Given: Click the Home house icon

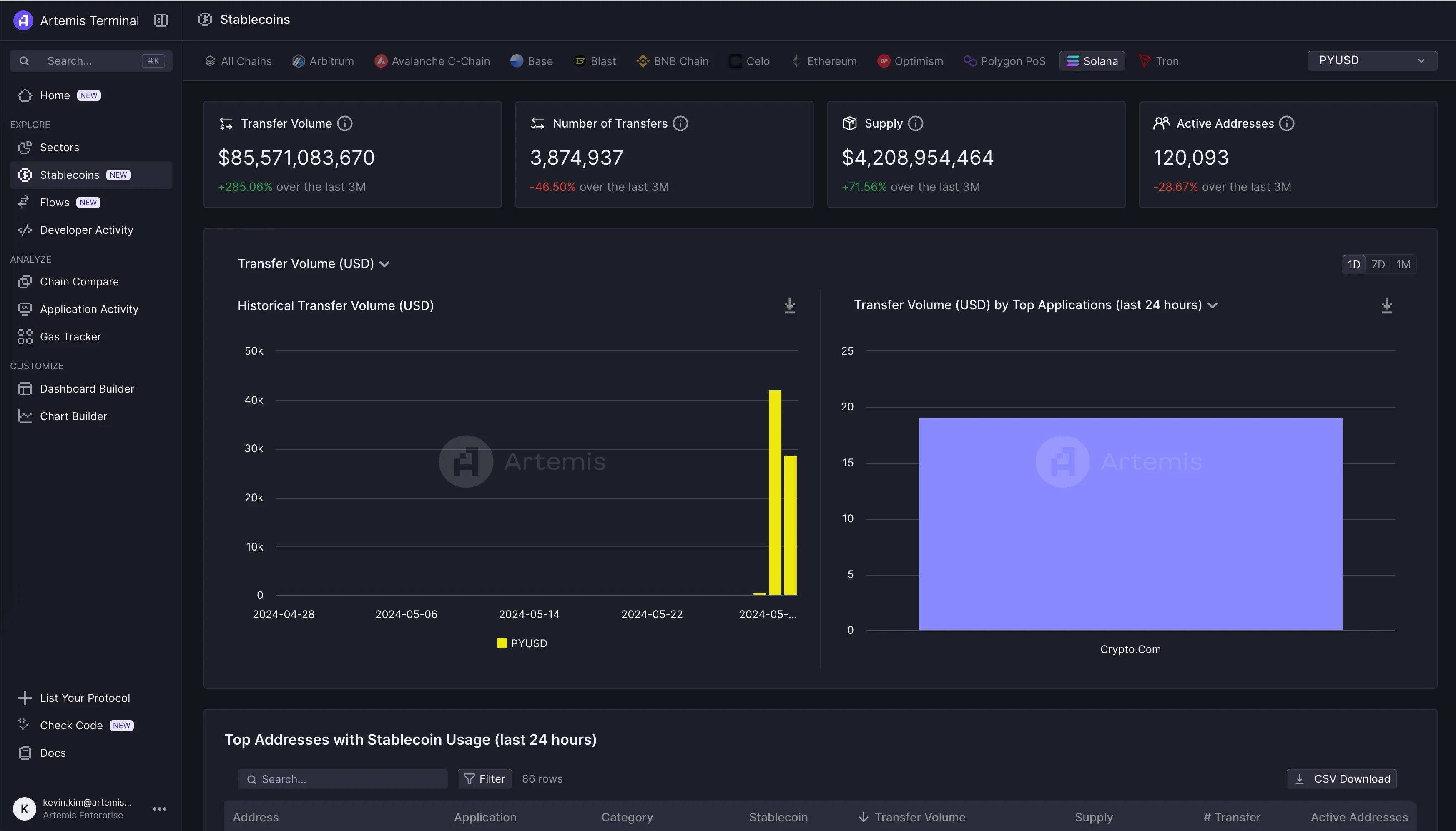Looking at the screenshot, I should click(x=25, y=95).
